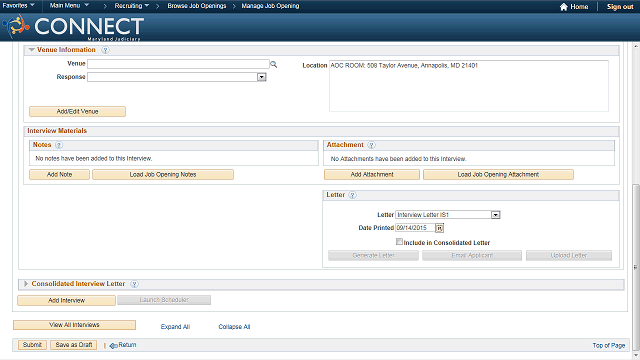
Task: Click Sign out link
Action: [x=620, y=7]
